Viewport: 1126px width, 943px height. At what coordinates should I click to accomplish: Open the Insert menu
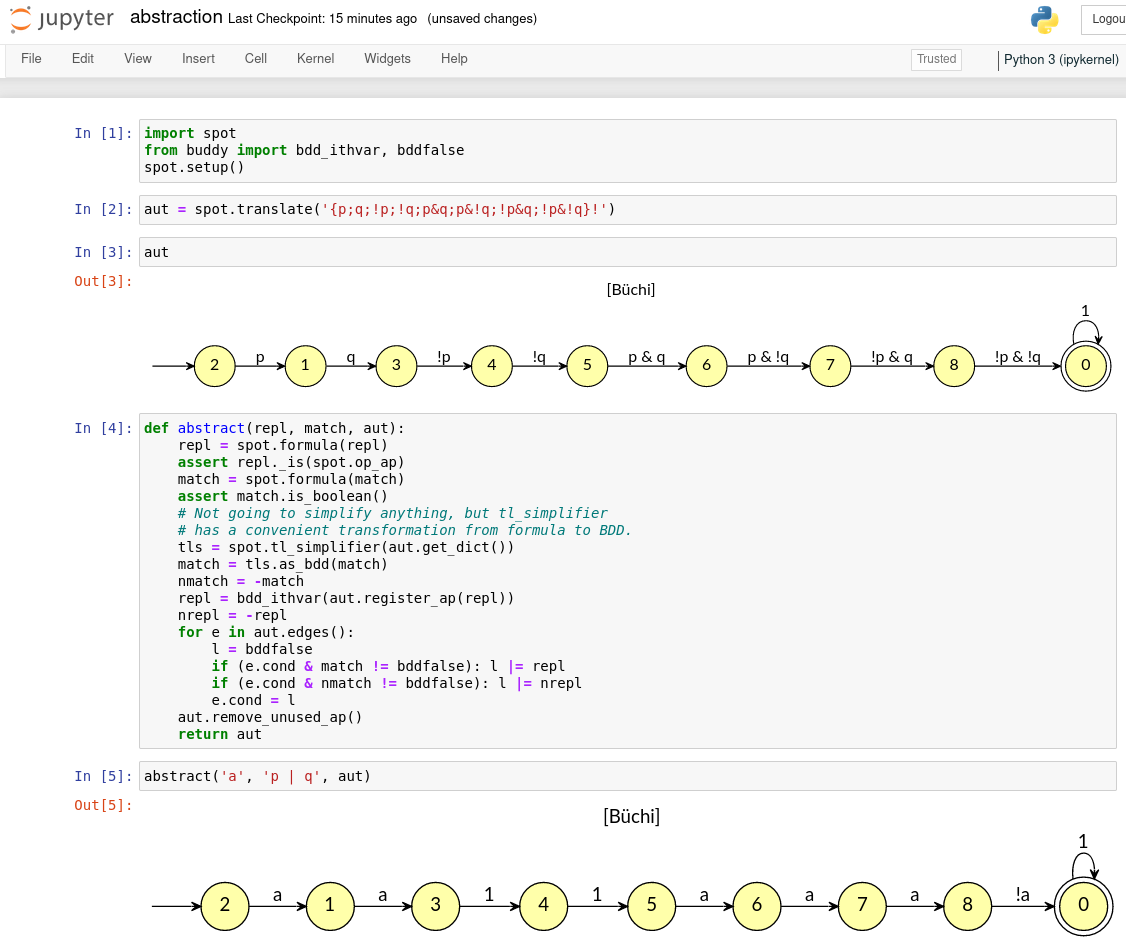(x=198, y=59)
